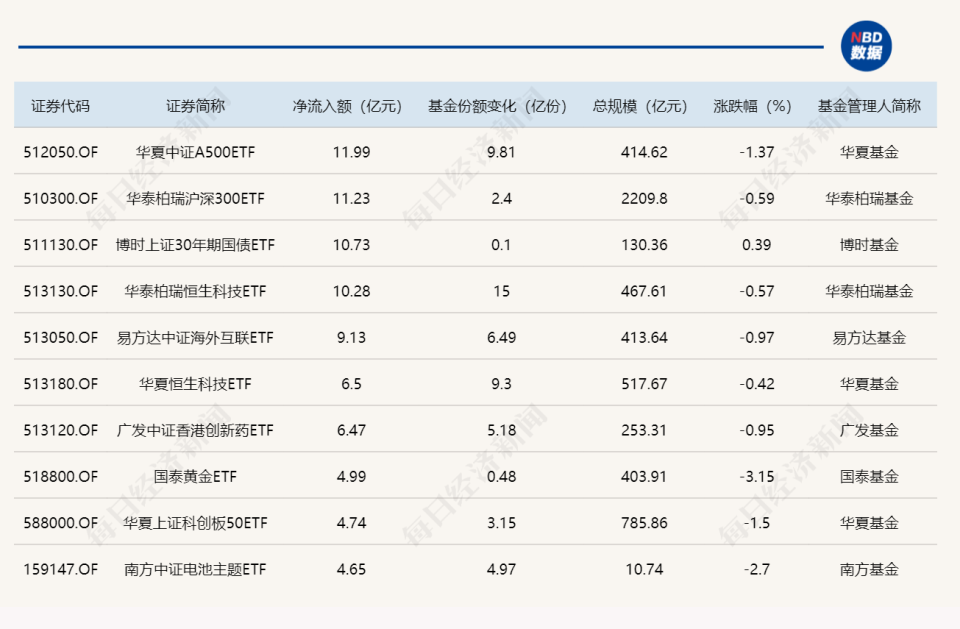The height and width of the screenshot is (629, 960).
Task: Select the 总规模（亿元） column header
Action: pyautogui.click(x=640, y=106)
